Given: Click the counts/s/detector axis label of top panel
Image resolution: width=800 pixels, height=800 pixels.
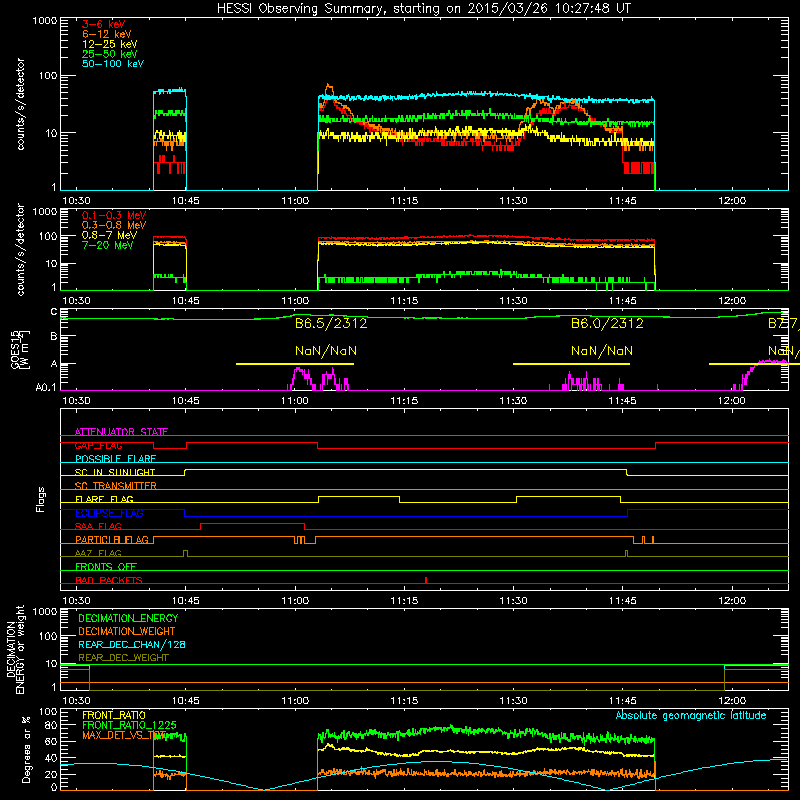Looking at the screenshot, I should click(20, 104).
